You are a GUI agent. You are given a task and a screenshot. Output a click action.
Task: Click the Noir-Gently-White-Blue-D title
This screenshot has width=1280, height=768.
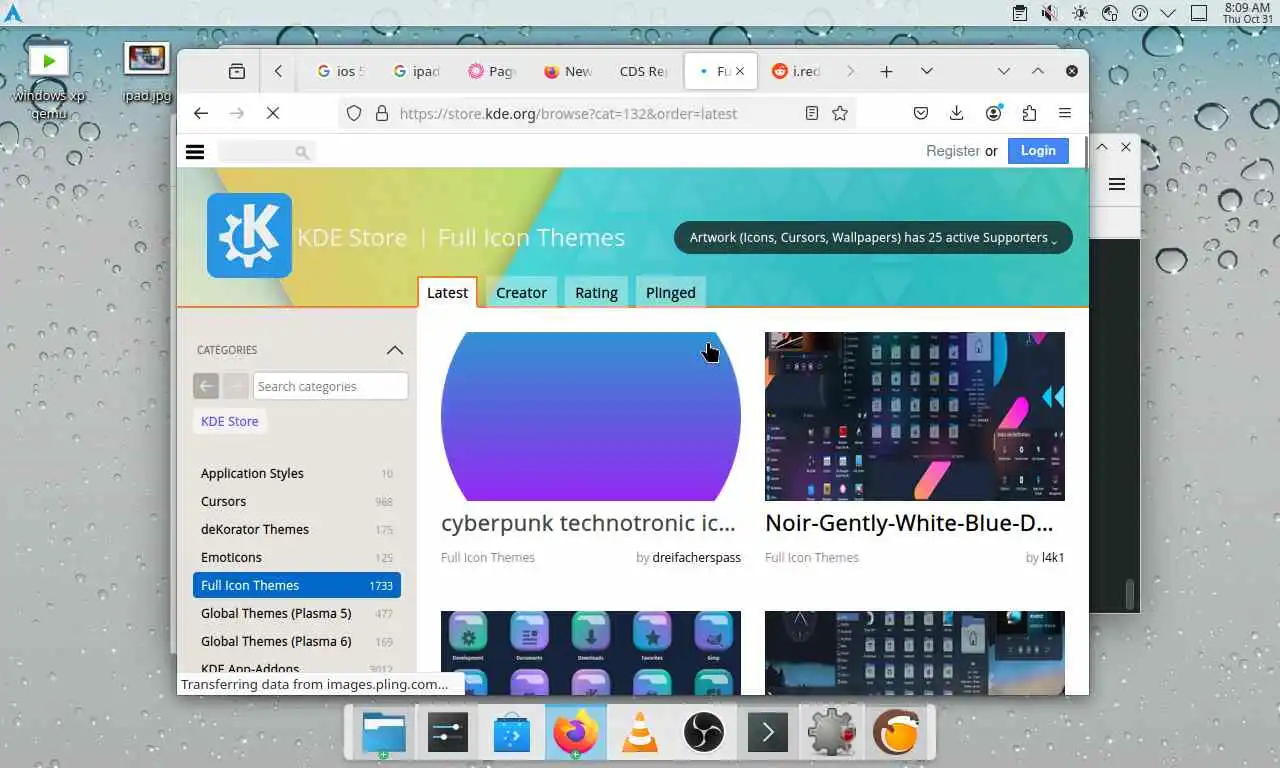tap(909, 523)
